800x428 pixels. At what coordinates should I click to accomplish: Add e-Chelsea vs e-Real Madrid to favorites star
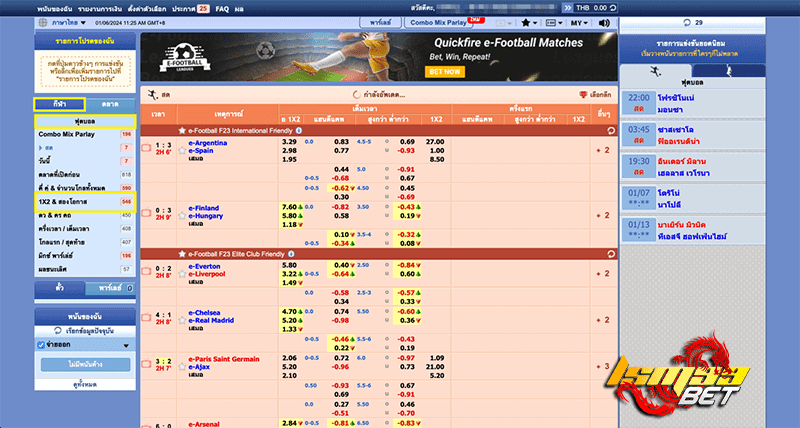tap(182, 320)
